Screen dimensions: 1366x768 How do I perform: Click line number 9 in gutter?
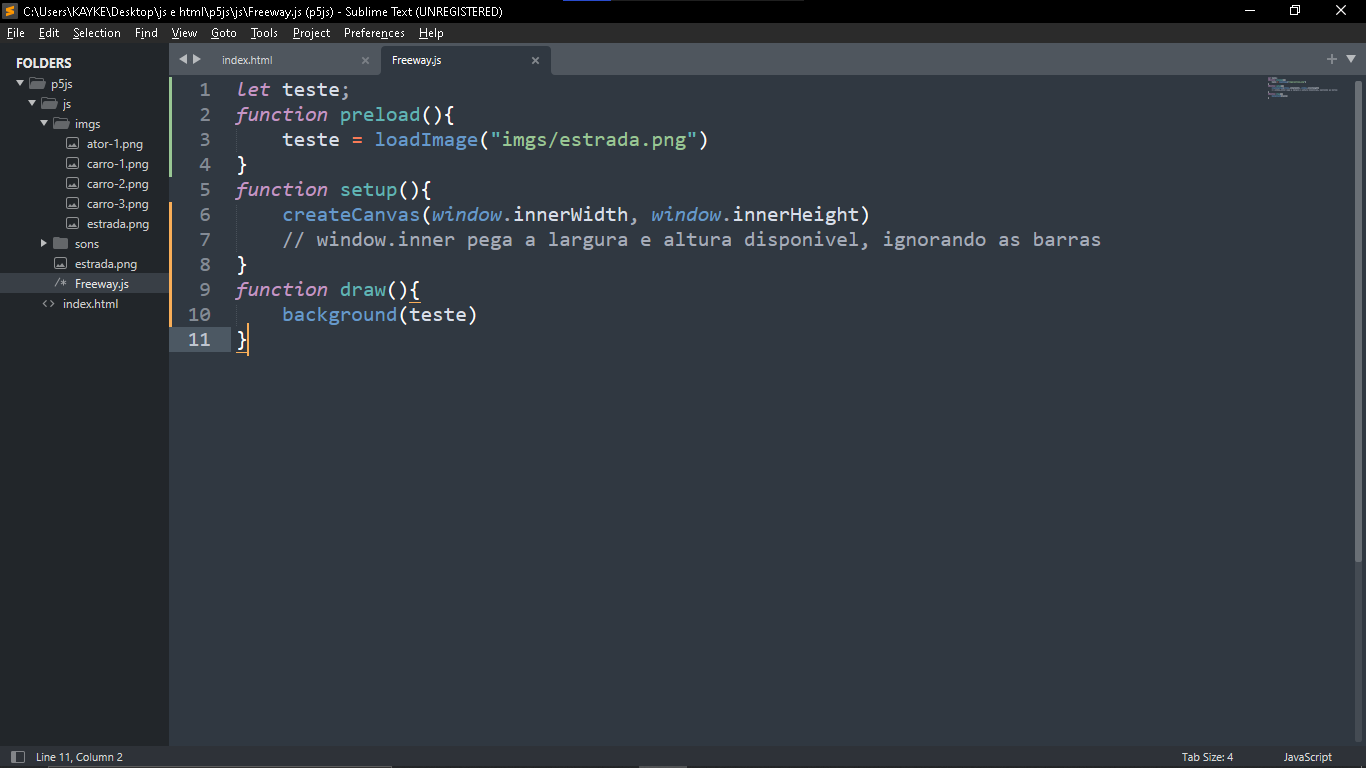(x=205, y=290)
